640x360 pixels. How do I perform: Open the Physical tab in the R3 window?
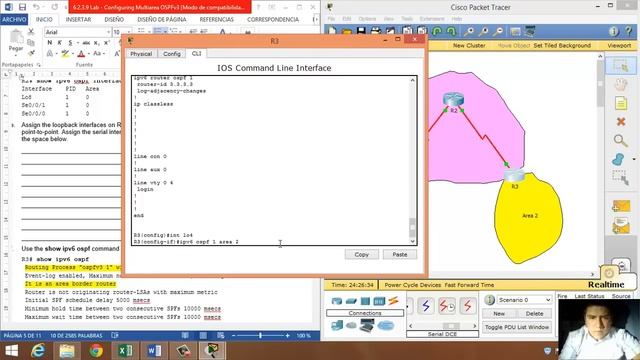point(141,54)
